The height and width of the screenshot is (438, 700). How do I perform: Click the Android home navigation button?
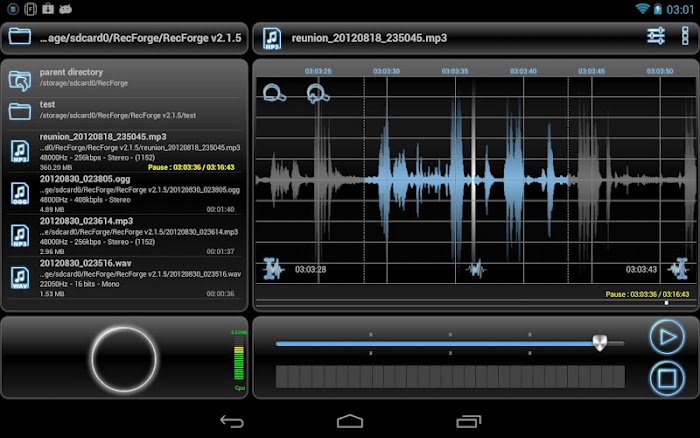tap(350, 421)
